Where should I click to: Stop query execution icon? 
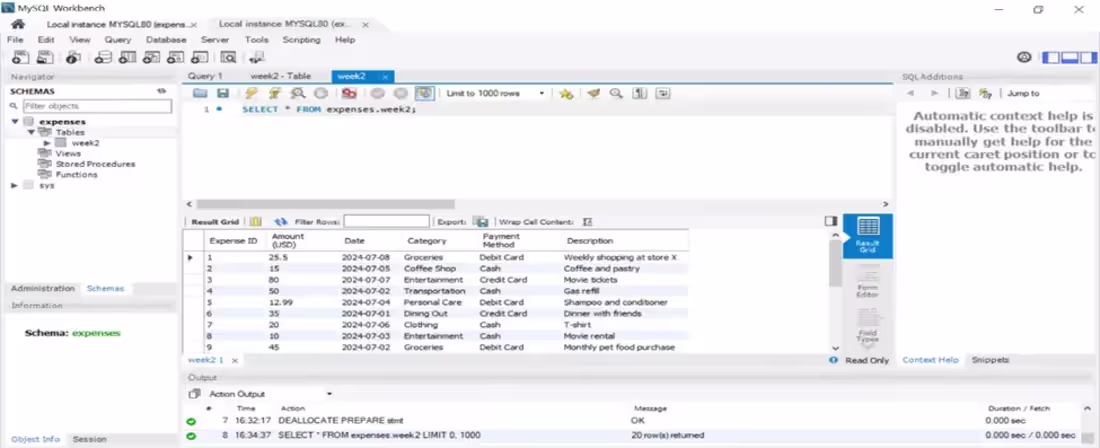coord(321,93)
